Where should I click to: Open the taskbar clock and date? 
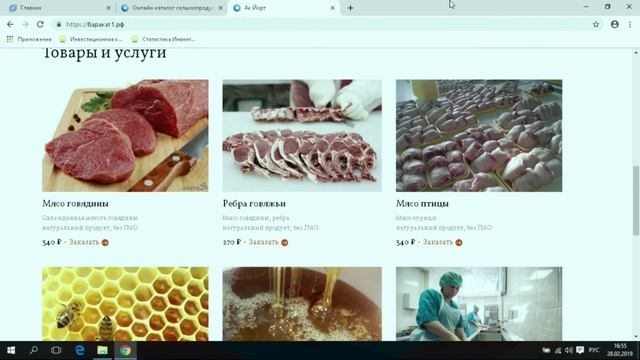point(620,350)
